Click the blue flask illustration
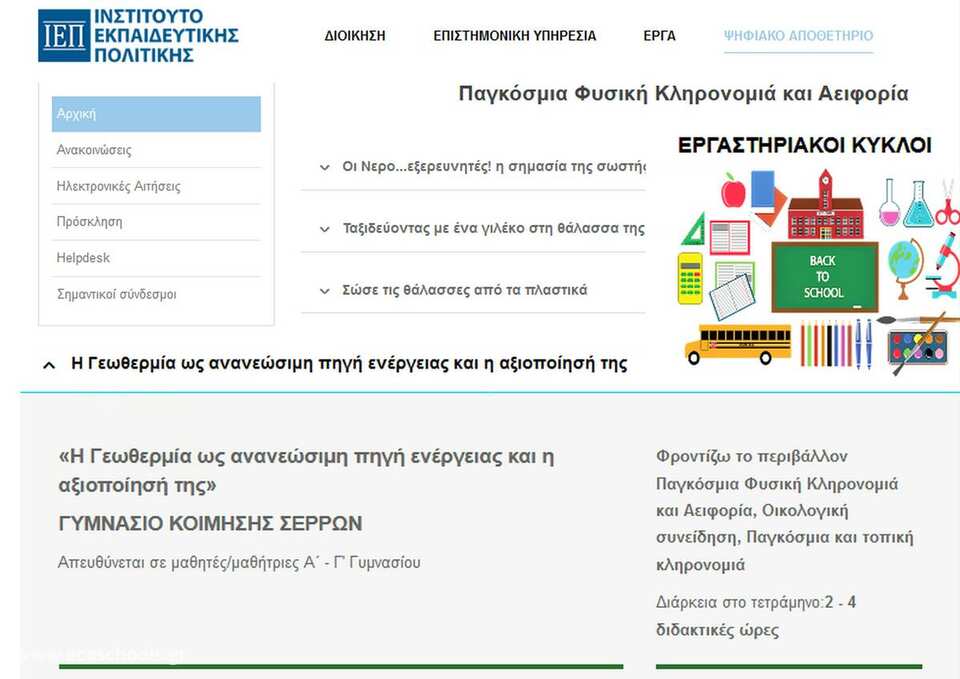The height and width of the screenshot is (679, 960). click(x=918, y=204)
